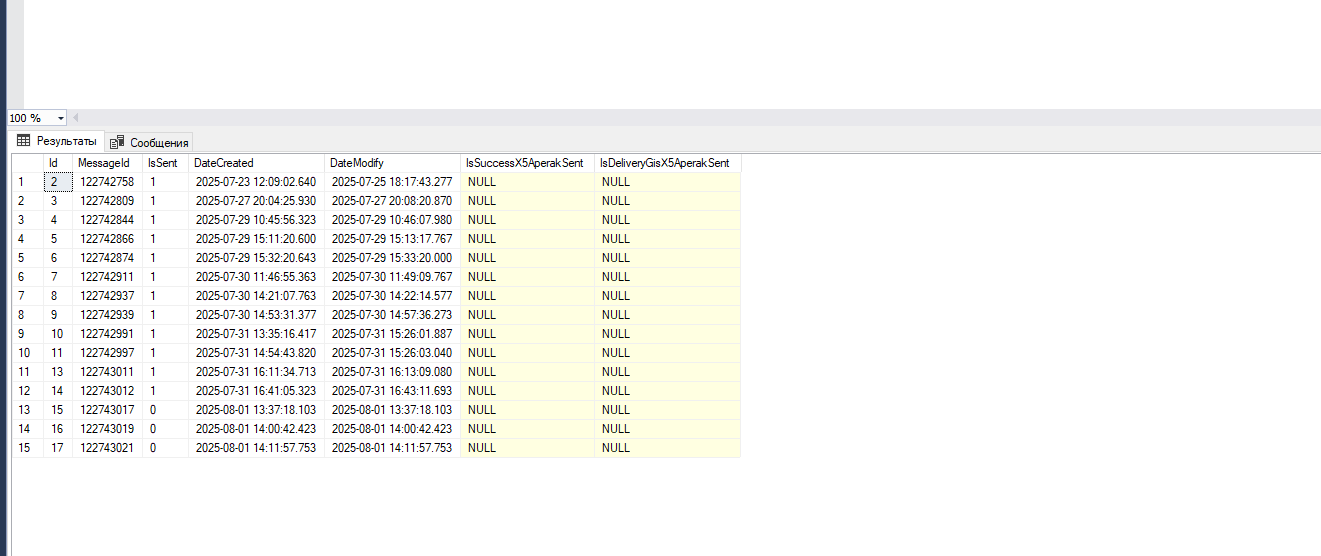Click MessageId cell 122742939
Screen dimensions: 1321x556
coord(108,315)
